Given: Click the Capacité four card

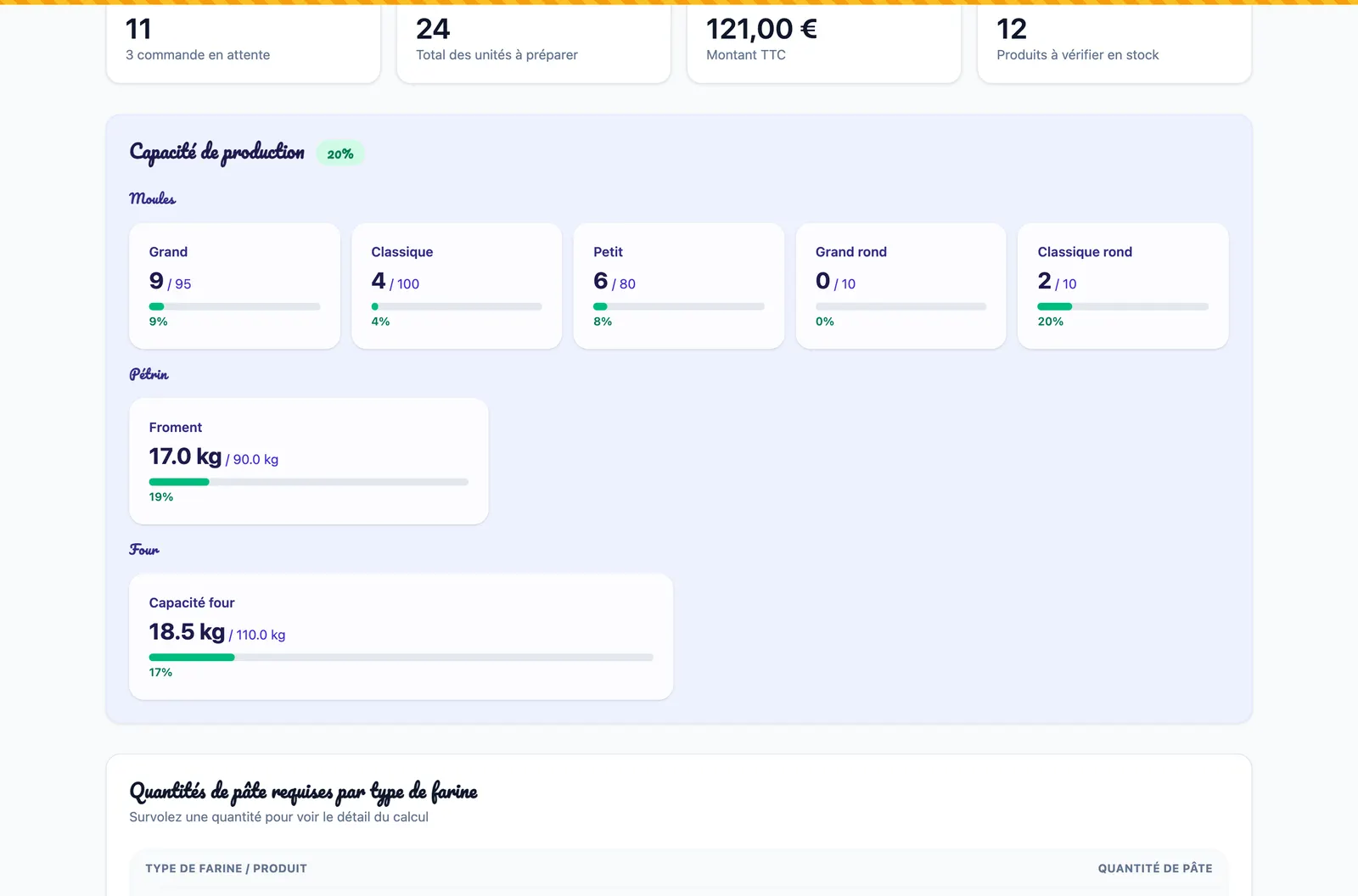Looking at the screenshot, I should tap(401, 636).
